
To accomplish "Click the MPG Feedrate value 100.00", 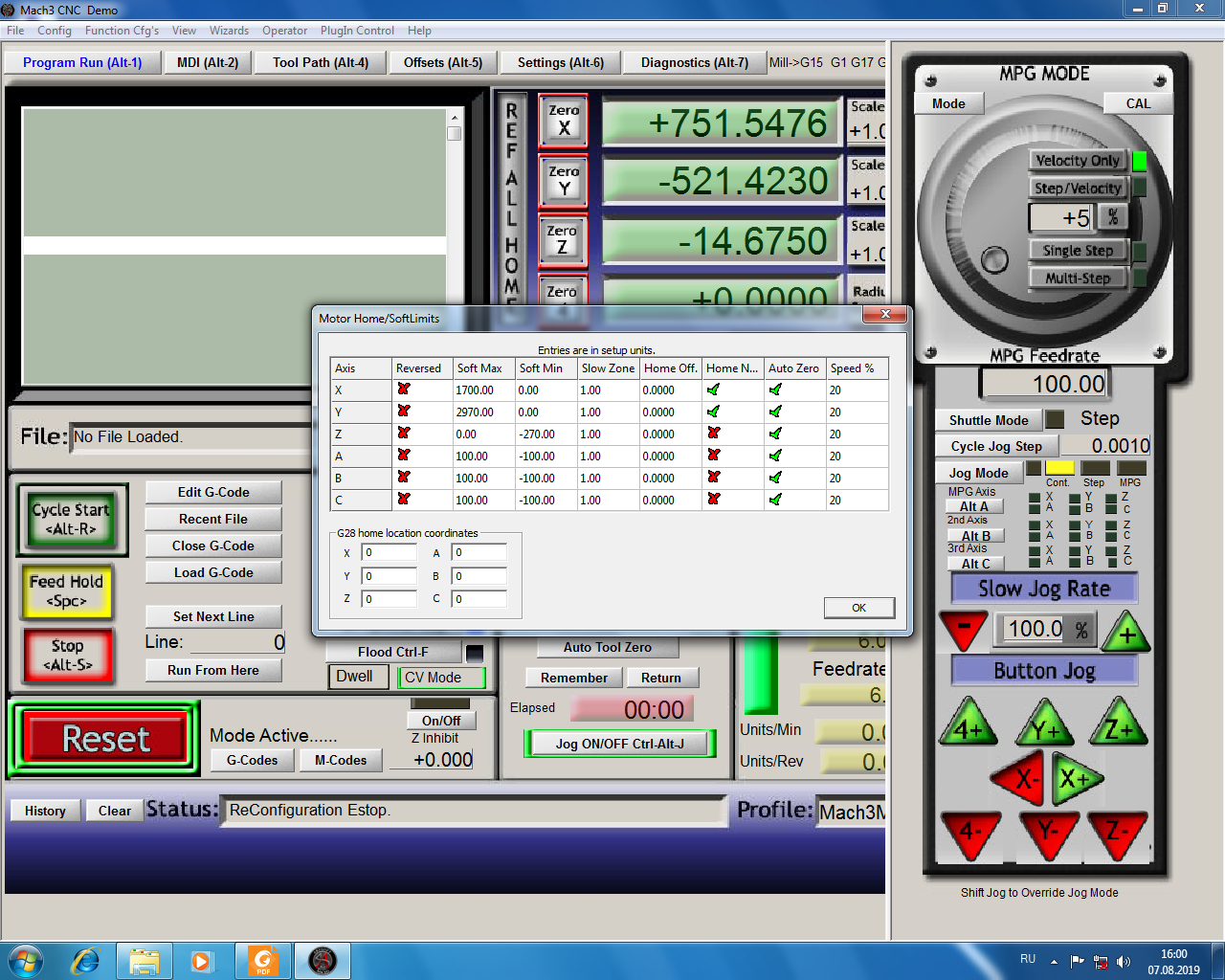I will tap(1044, 384).
